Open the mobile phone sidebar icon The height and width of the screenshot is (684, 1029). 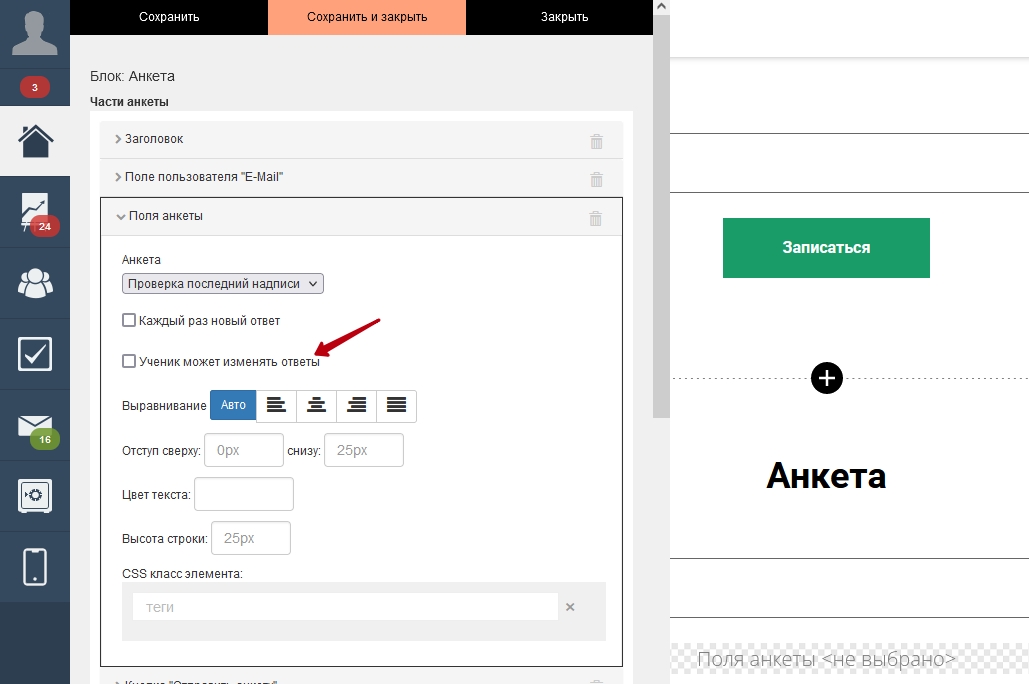click(x=35, y=566)
